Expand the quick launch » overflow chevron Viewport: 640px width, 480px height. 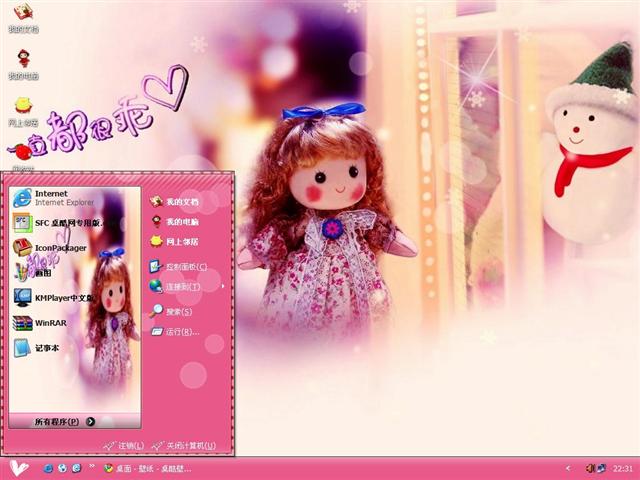[x=92, y=467]
